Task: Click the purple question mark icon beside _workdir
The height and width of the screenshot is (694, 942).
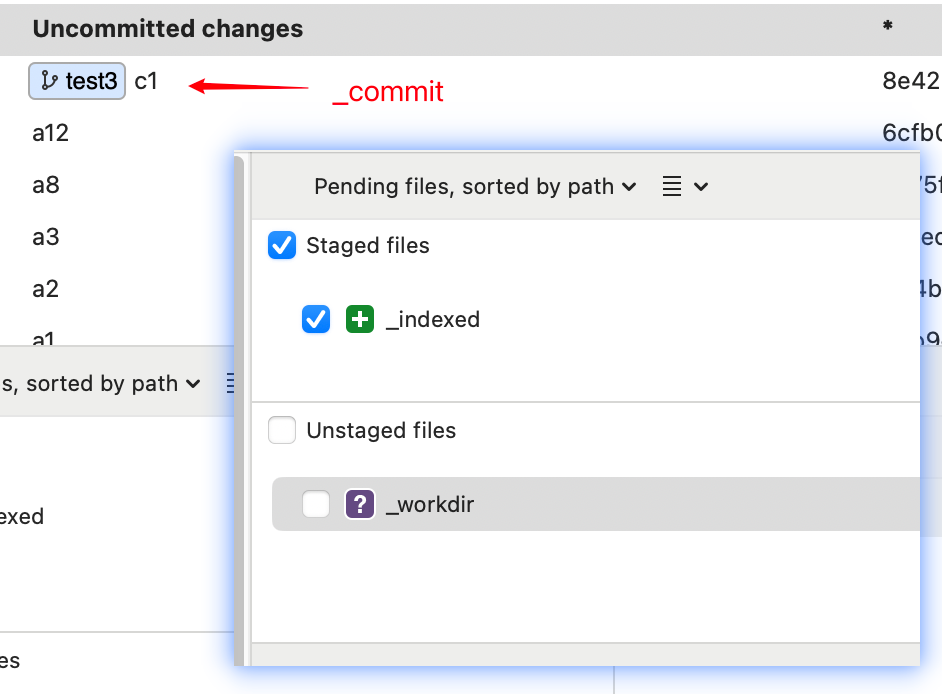Action: [360, 504]
